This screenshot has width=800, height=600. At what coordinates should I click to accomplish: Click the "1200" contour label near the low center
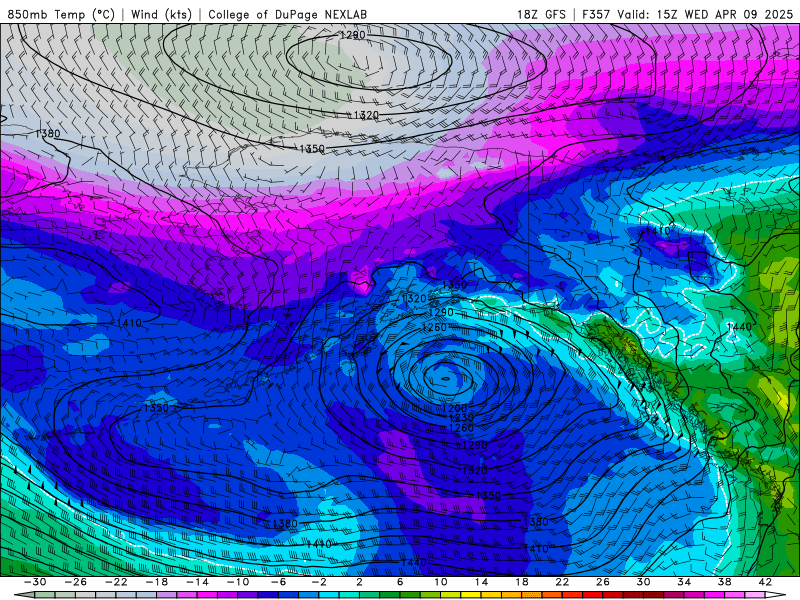pos(455,408)
